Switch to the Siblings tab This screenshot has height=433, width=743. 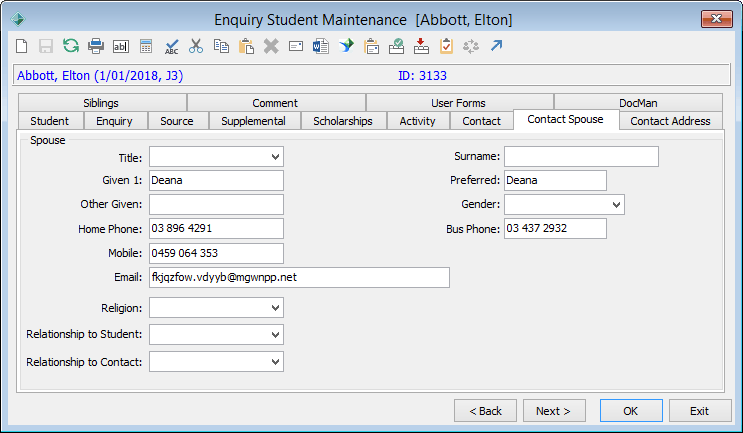coord(102,103)
